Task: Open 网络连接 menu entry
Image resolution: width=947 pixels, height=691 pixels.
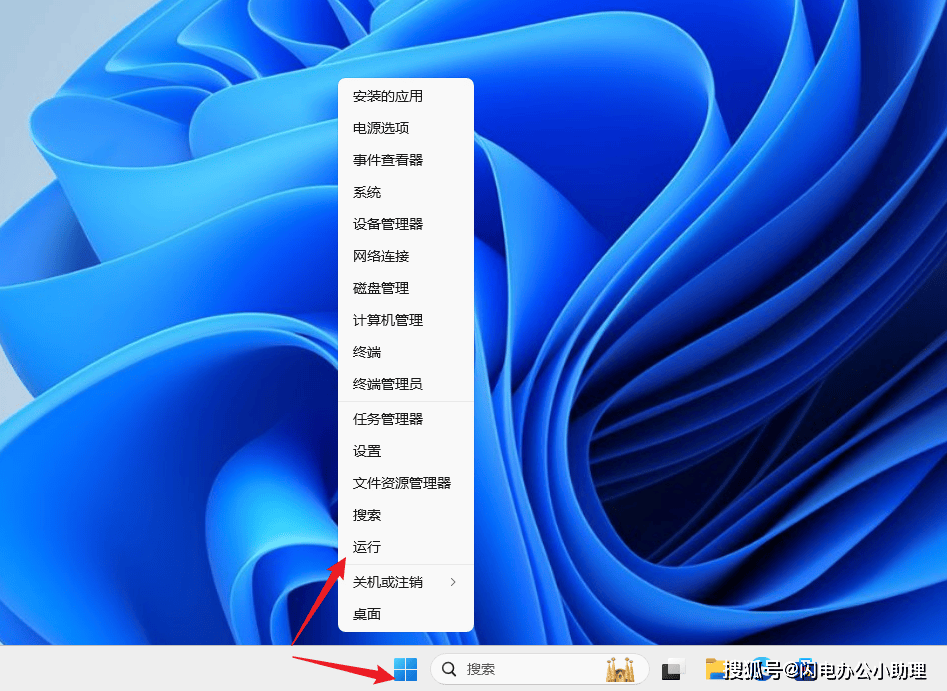Action: point(406,256)
